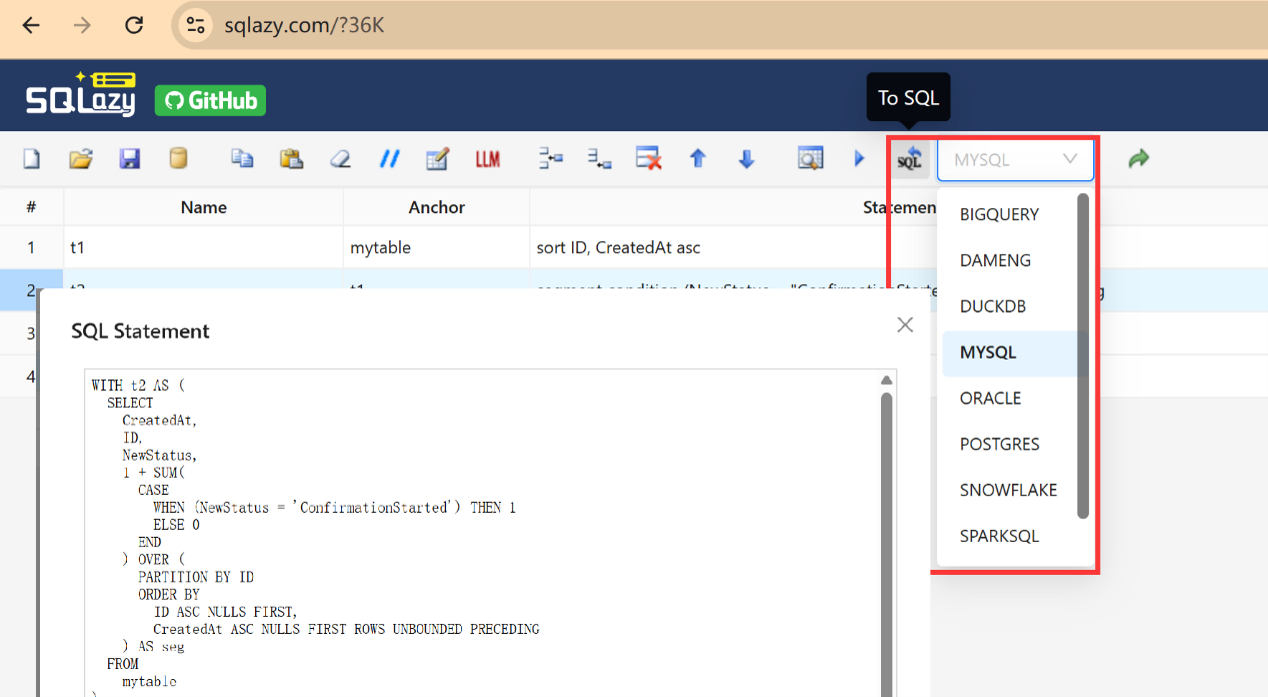Open the edit note pencil icon
Image resolution: width=1268 pixels, height=697 pixels.
tap(437, 159)
